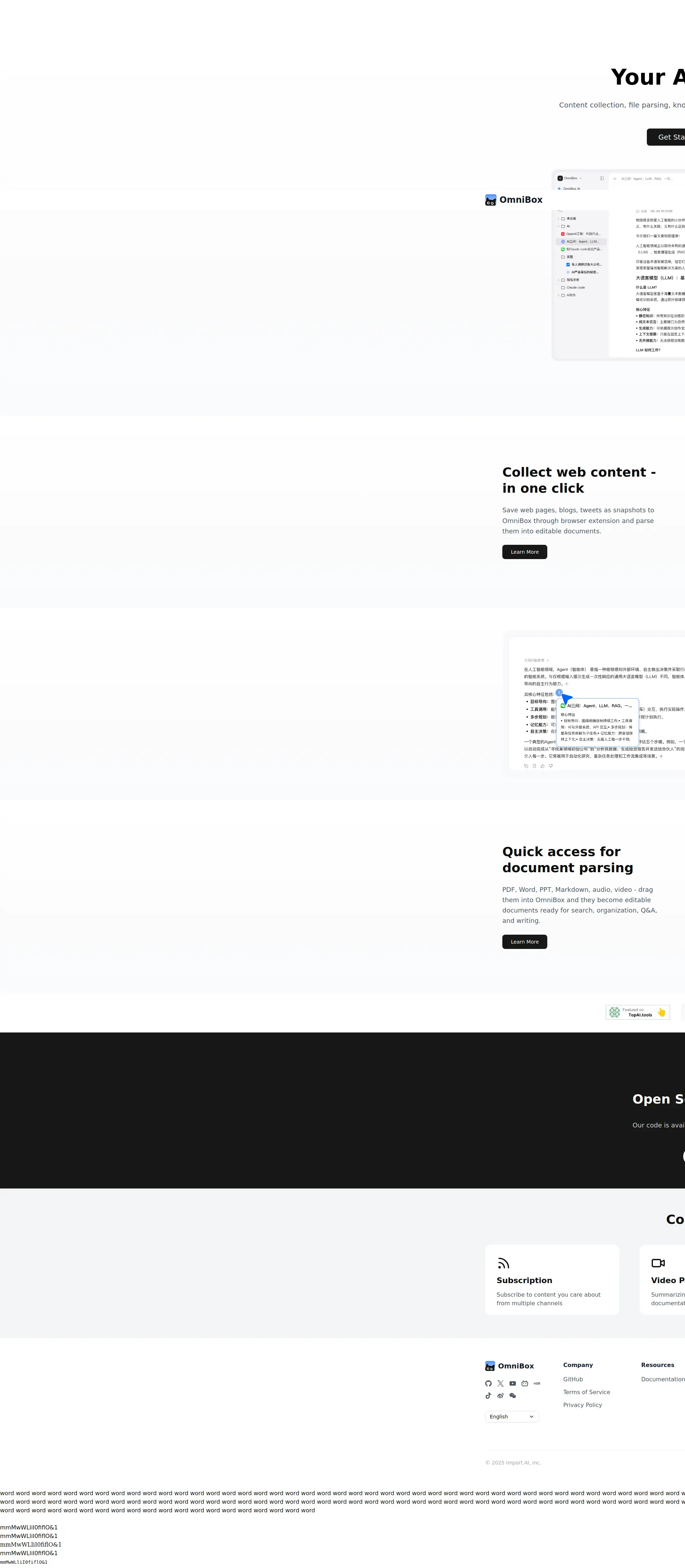Click the TikTok icon in footer

pos(488,1396)
